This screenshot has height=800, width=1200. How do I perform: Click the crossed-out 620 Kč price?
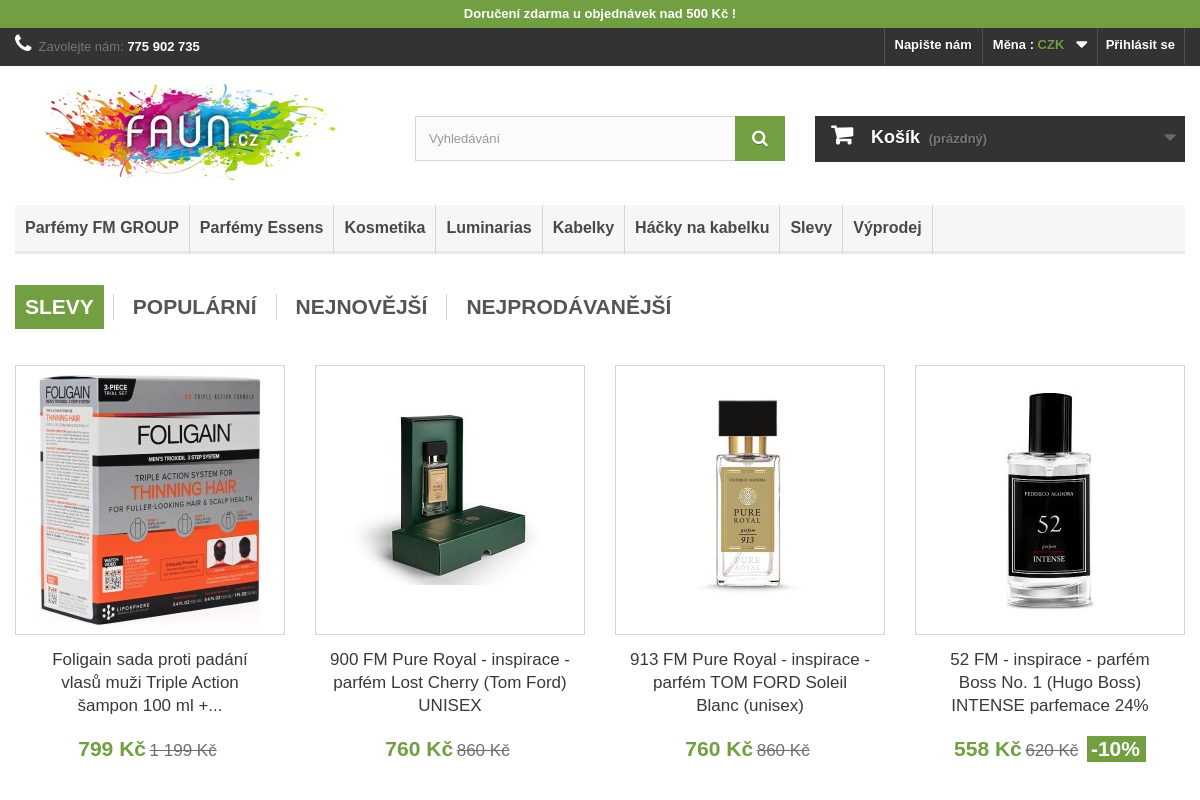click(1052, 750)
